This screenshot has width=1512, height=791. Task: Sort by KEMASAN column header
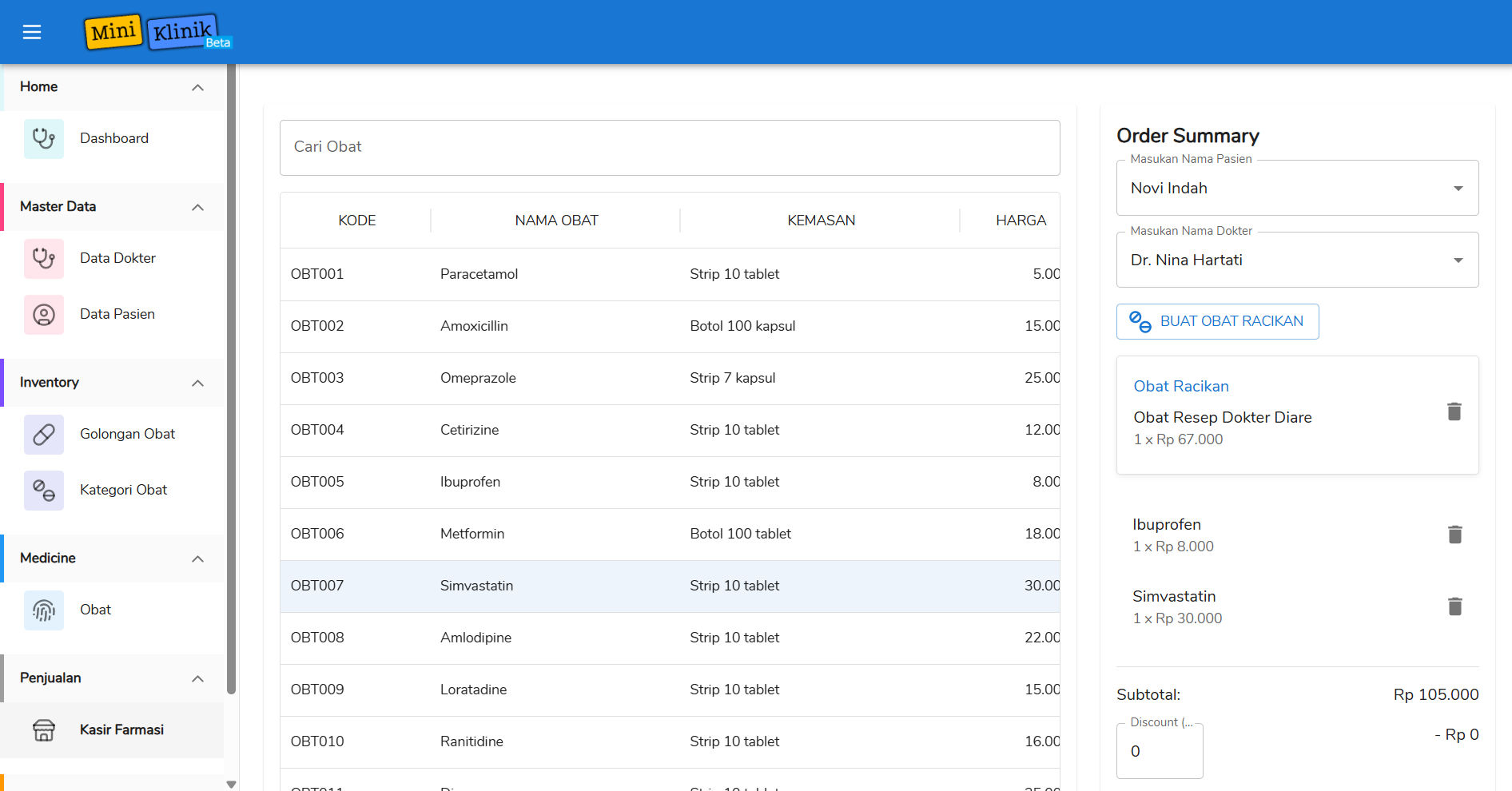821,221
